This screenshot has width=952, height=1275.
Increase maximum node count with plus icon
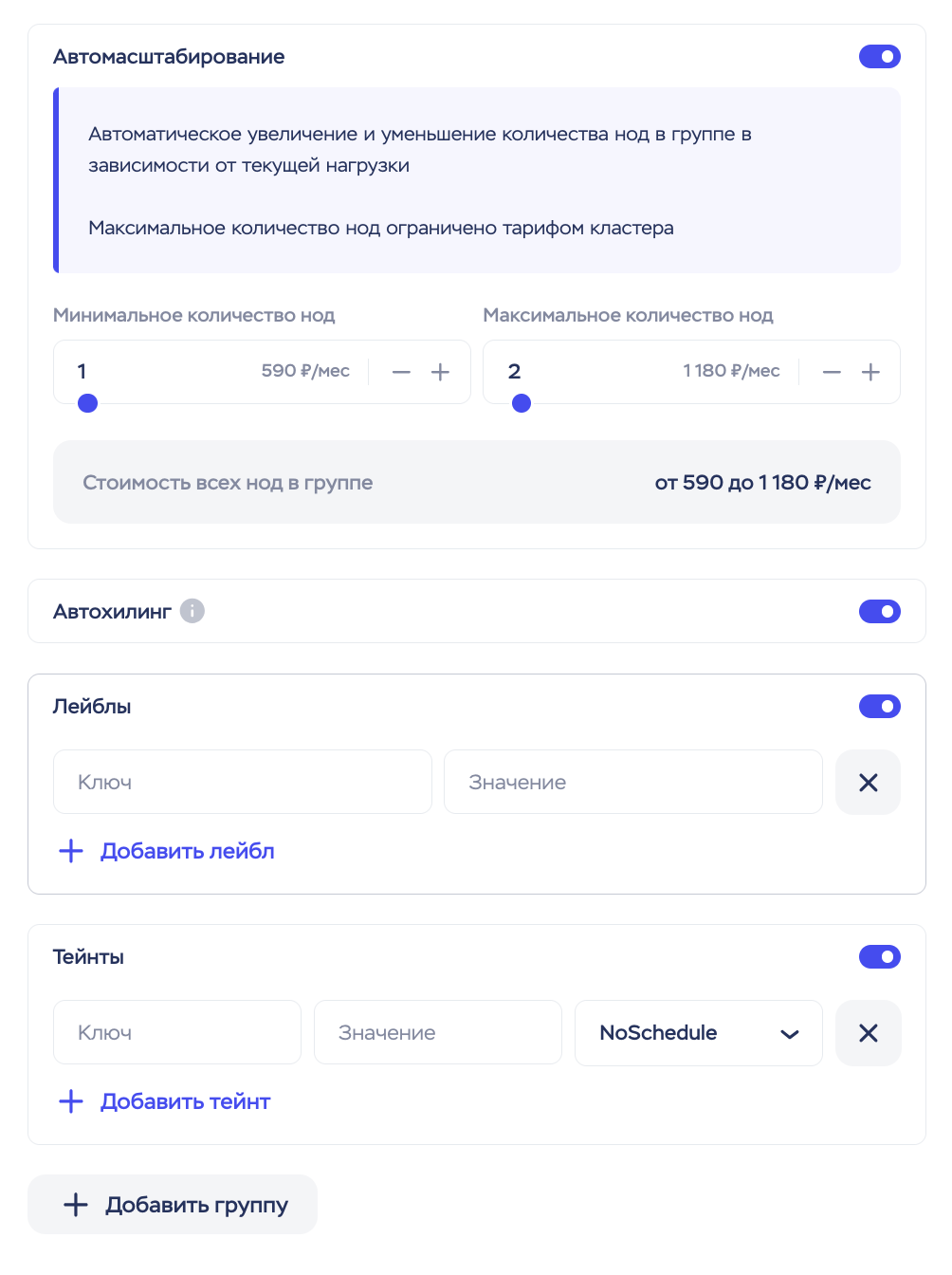(870, 373)
